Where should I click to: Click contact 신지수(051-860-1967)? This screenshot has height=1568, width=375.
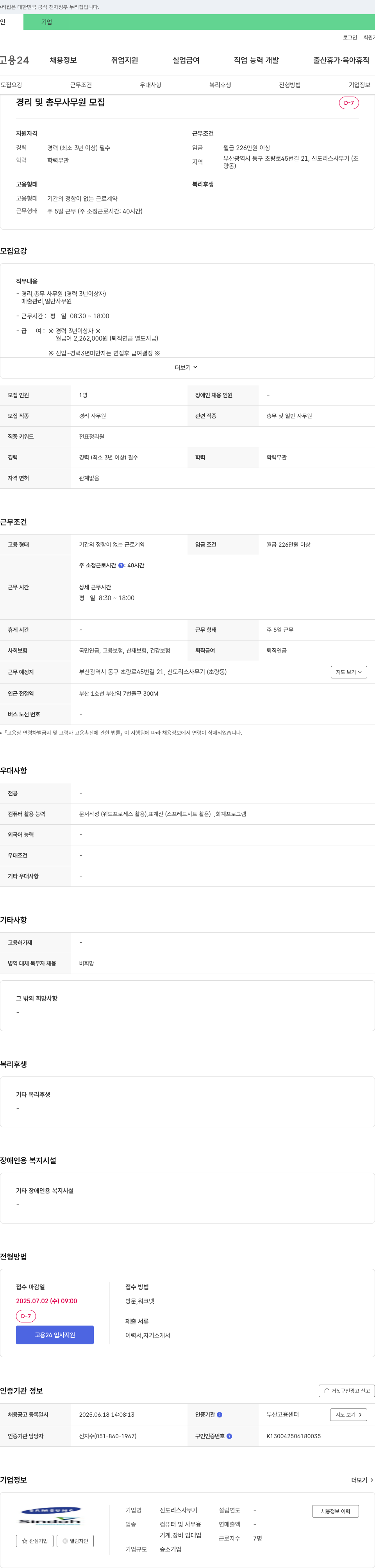[107, 1436]
